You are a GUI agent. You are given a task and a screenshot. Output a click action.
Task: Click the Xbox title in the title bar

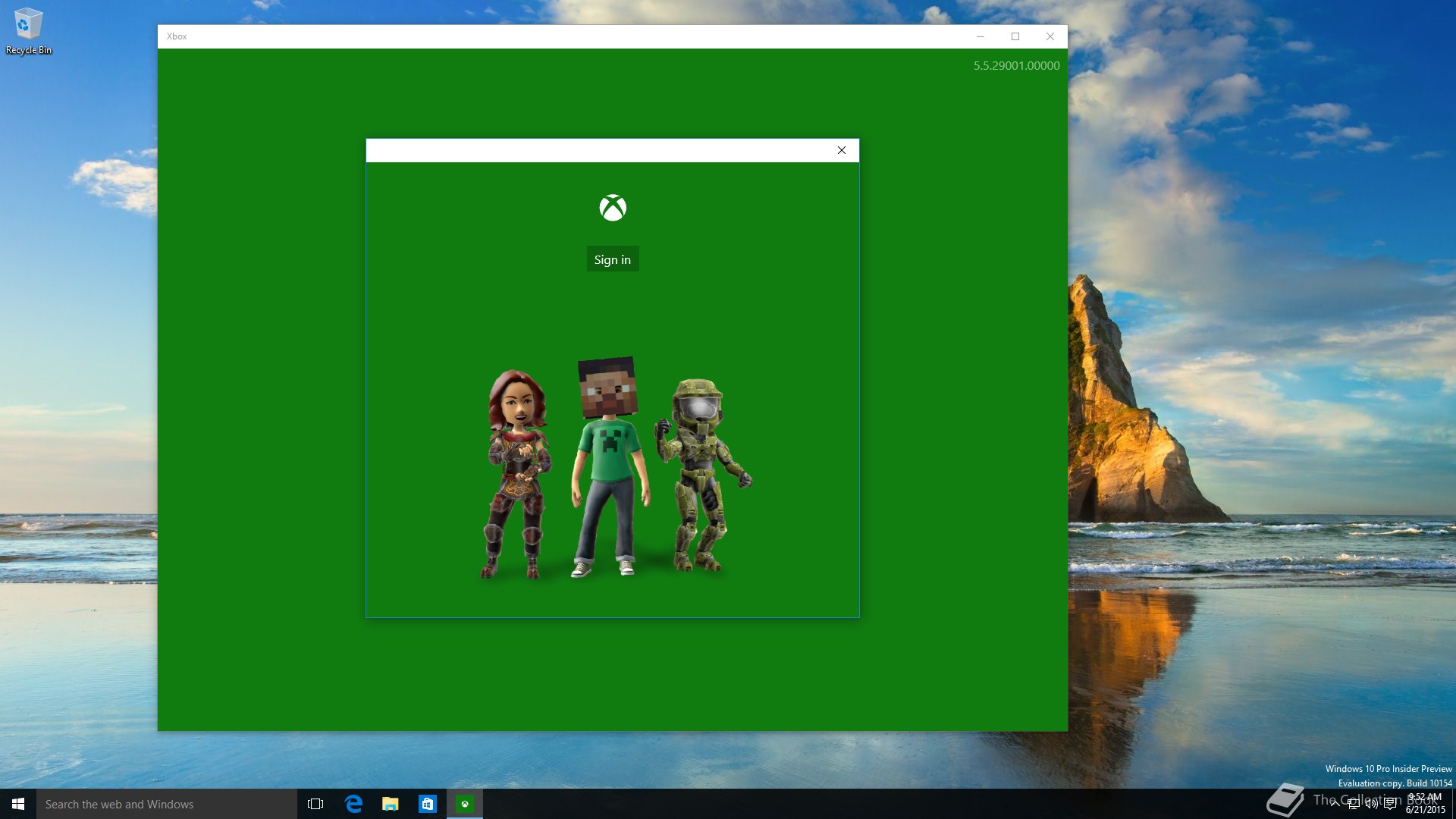coord(177,36)
